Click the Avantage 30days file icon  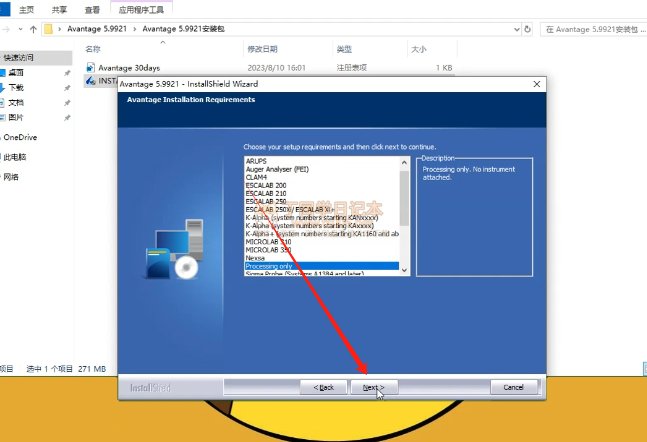[90, 68]
